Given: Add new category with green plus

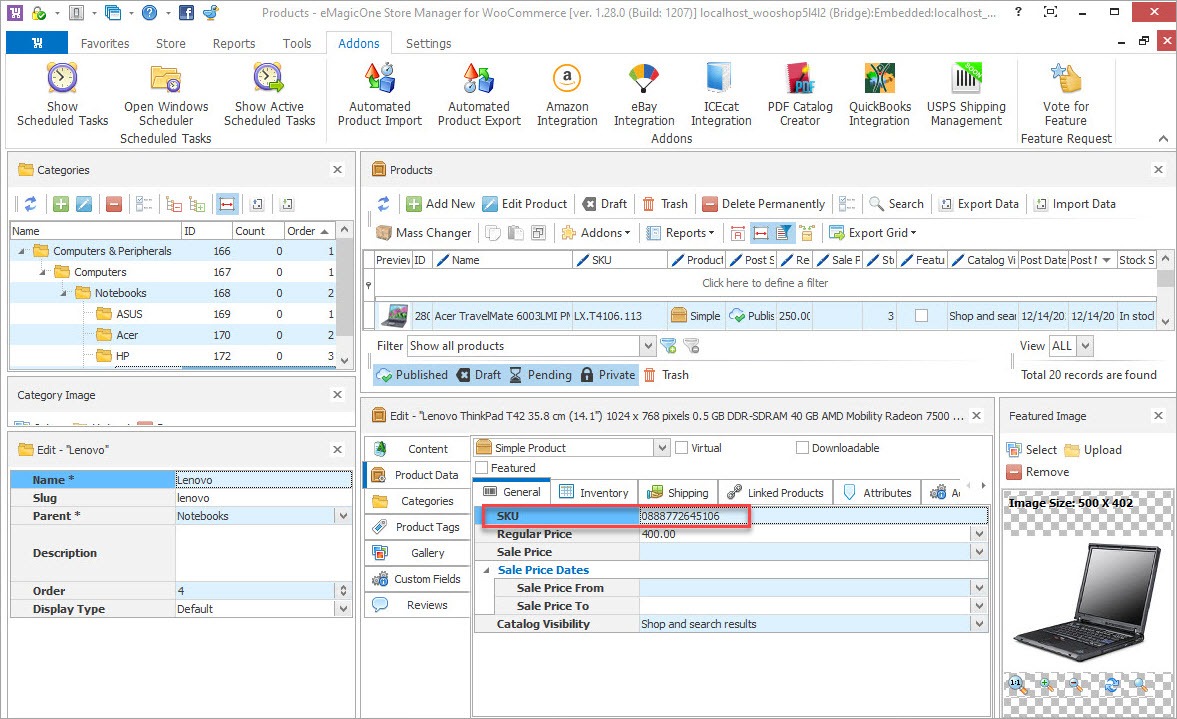Looking at the screenshot, I should pyautogui.click(x=61, y=204).
